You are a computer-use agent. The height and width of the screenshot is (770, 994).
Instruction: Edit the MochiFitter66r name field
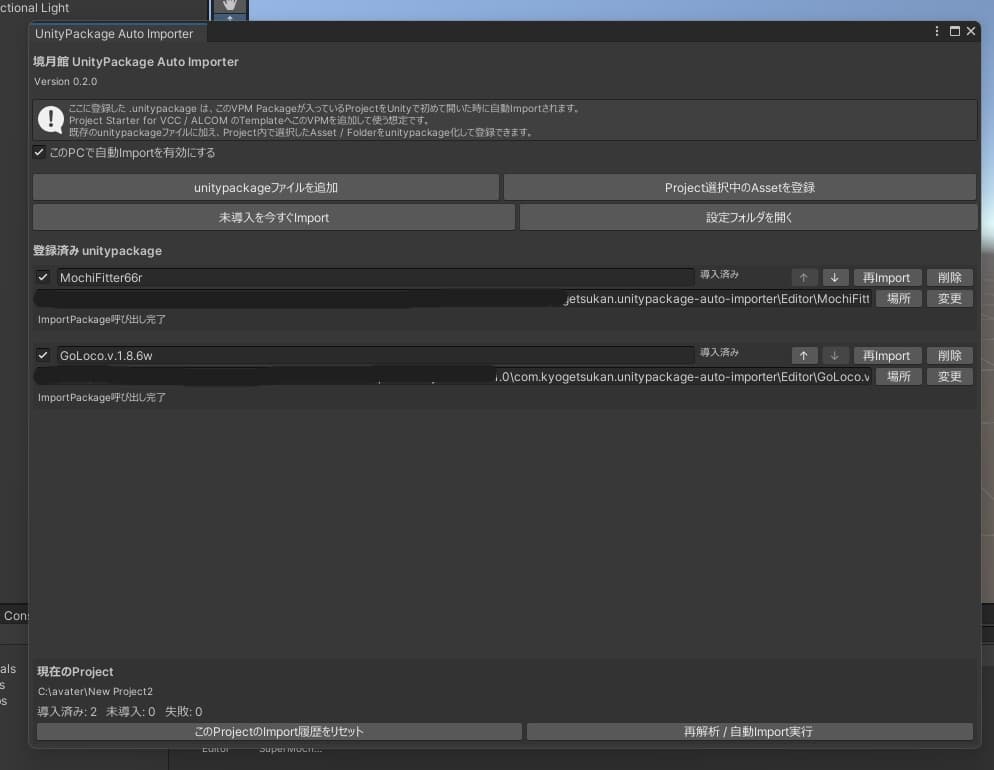click(x=375, y=278)
